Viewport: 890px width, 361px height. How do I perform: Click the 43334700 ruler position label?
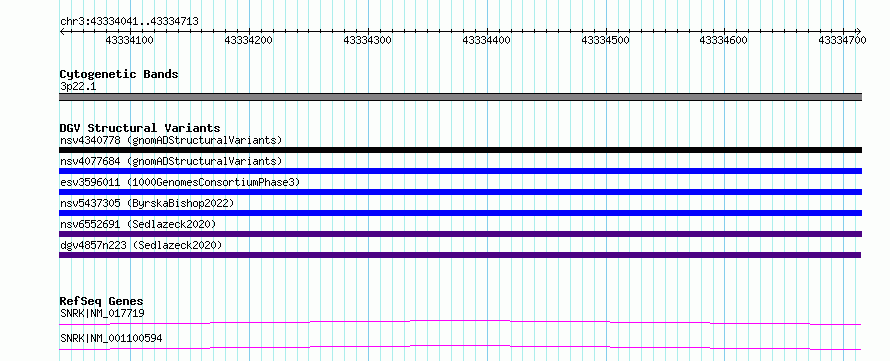tap(842, 40)
